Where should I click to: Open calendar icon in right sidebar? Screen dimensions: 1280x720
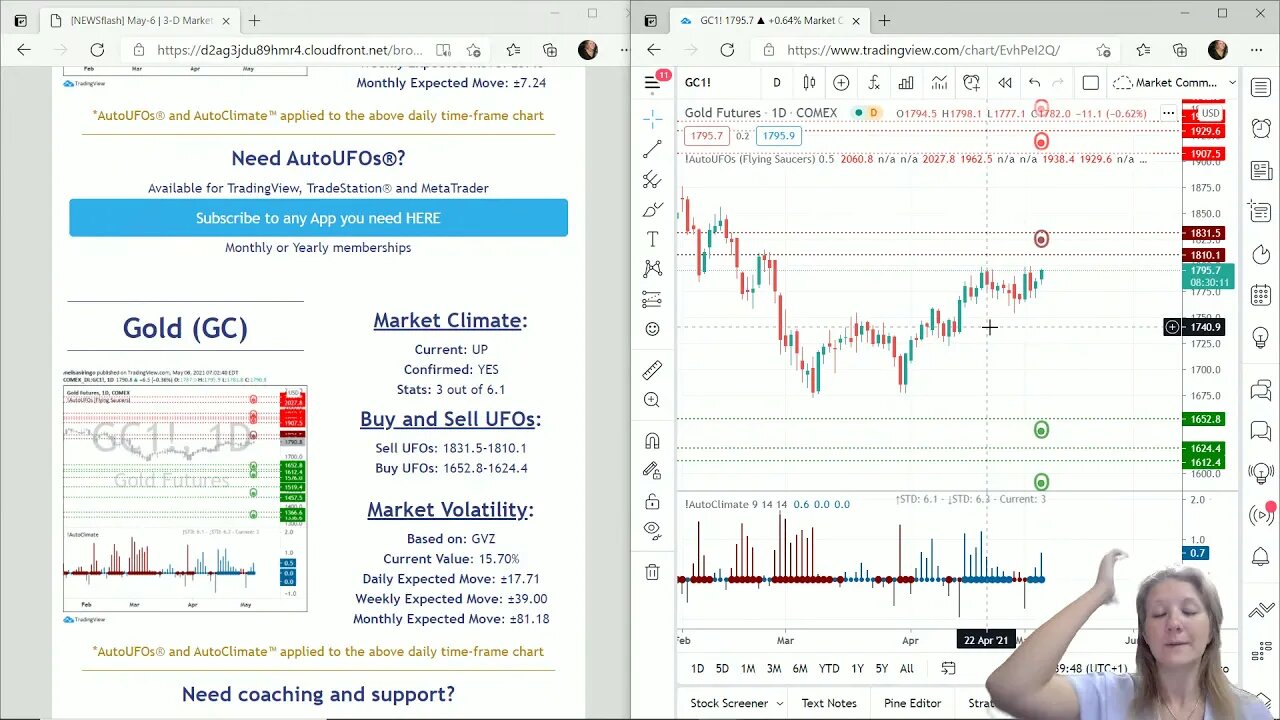(1260, 296)
